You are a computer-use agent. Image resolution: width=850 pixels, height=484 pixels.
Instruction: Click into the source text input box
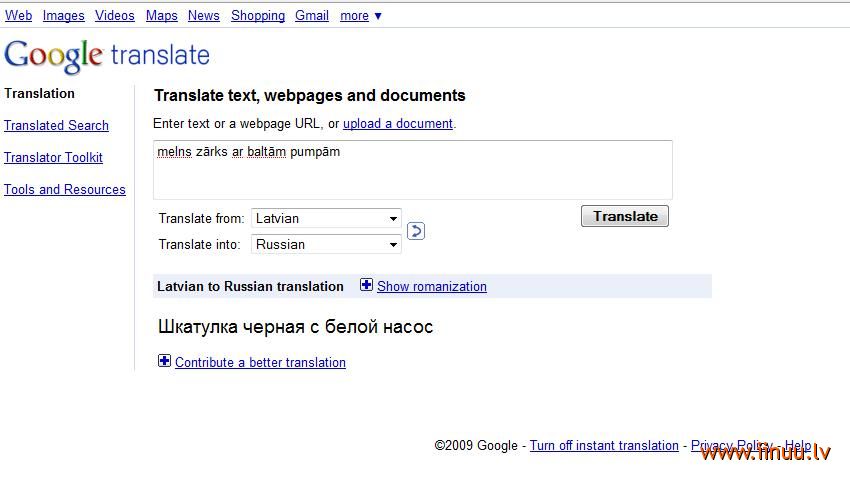coord(413,170)
